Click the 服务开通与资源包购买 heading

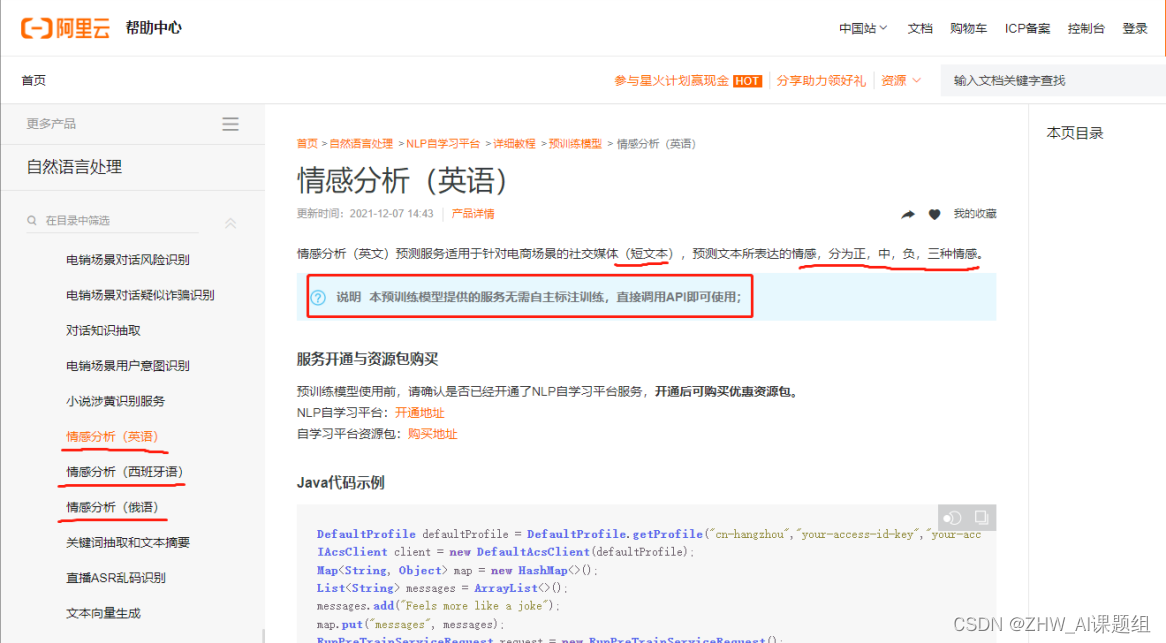click(x=367, y=359)
